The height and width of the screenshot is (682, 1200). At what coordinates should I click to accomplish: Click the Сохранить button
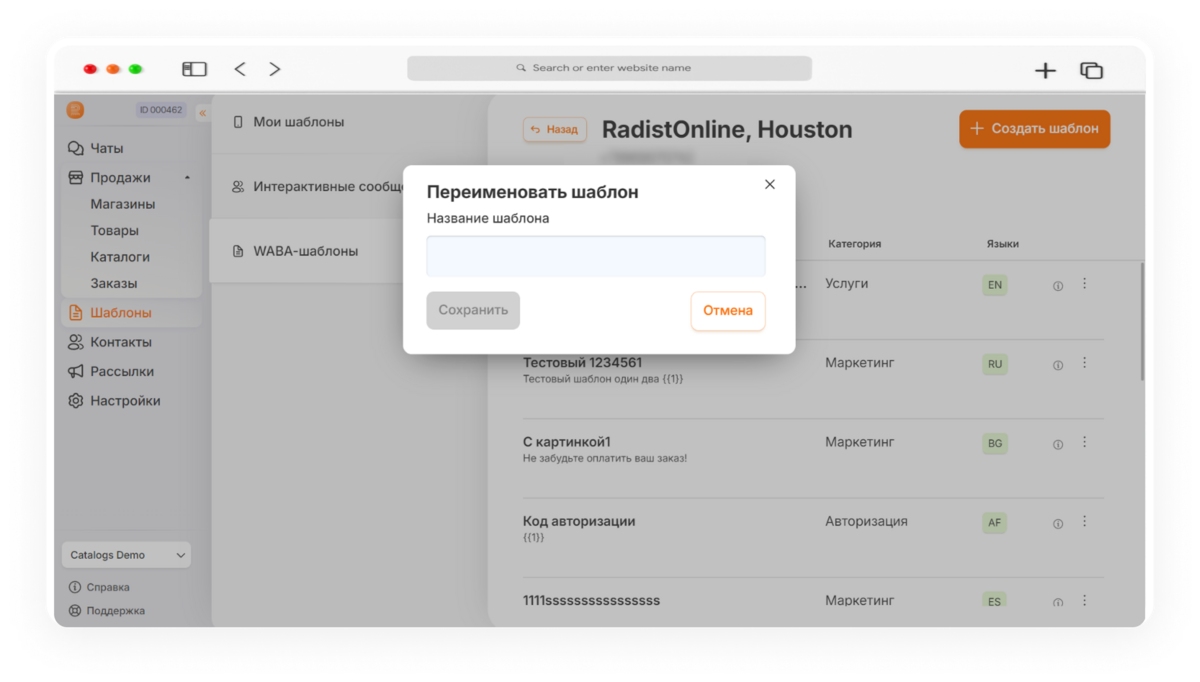pos(473,310)
